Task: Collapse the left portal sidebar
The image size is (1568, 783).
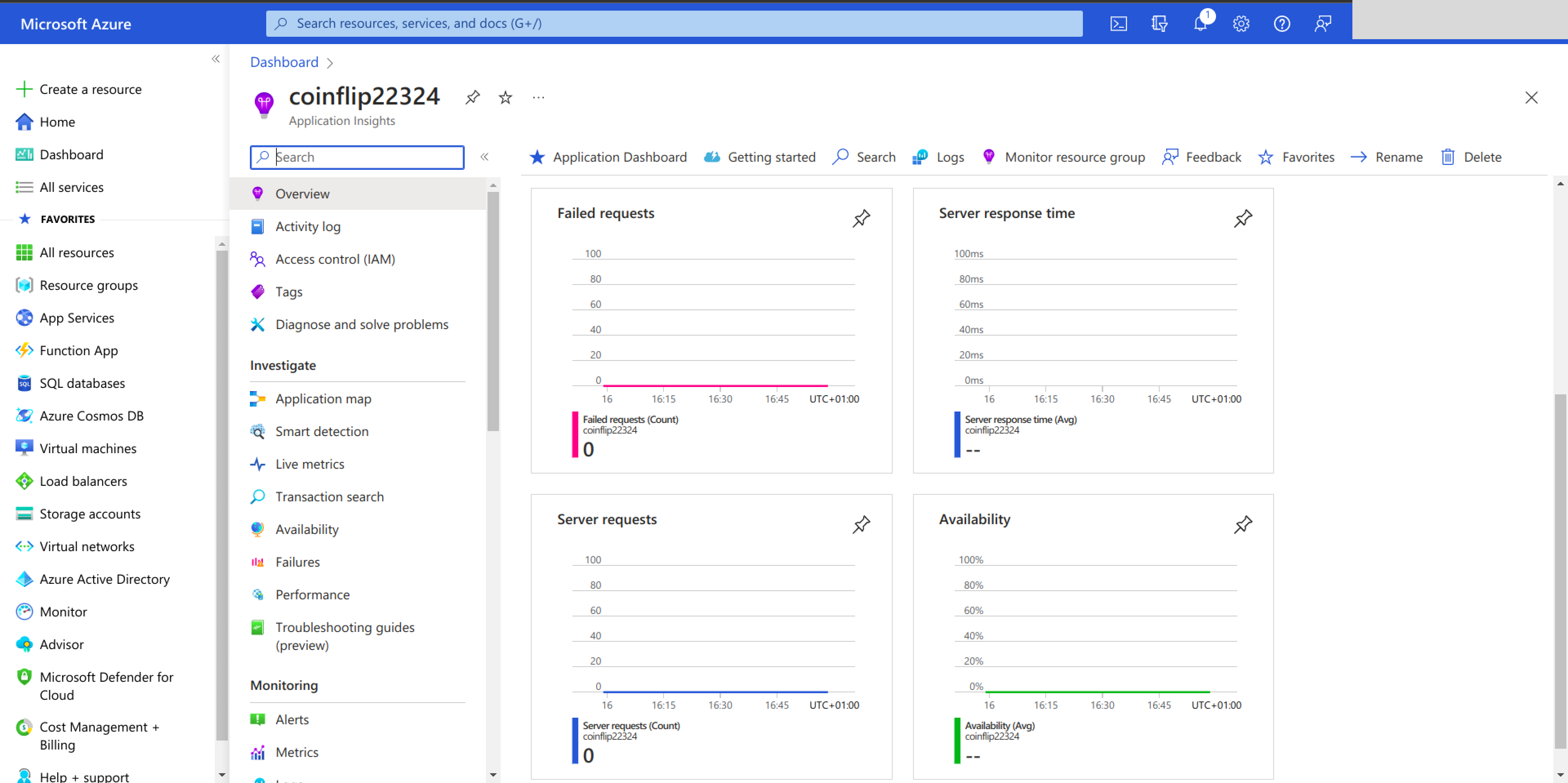Action: (216, 59)
